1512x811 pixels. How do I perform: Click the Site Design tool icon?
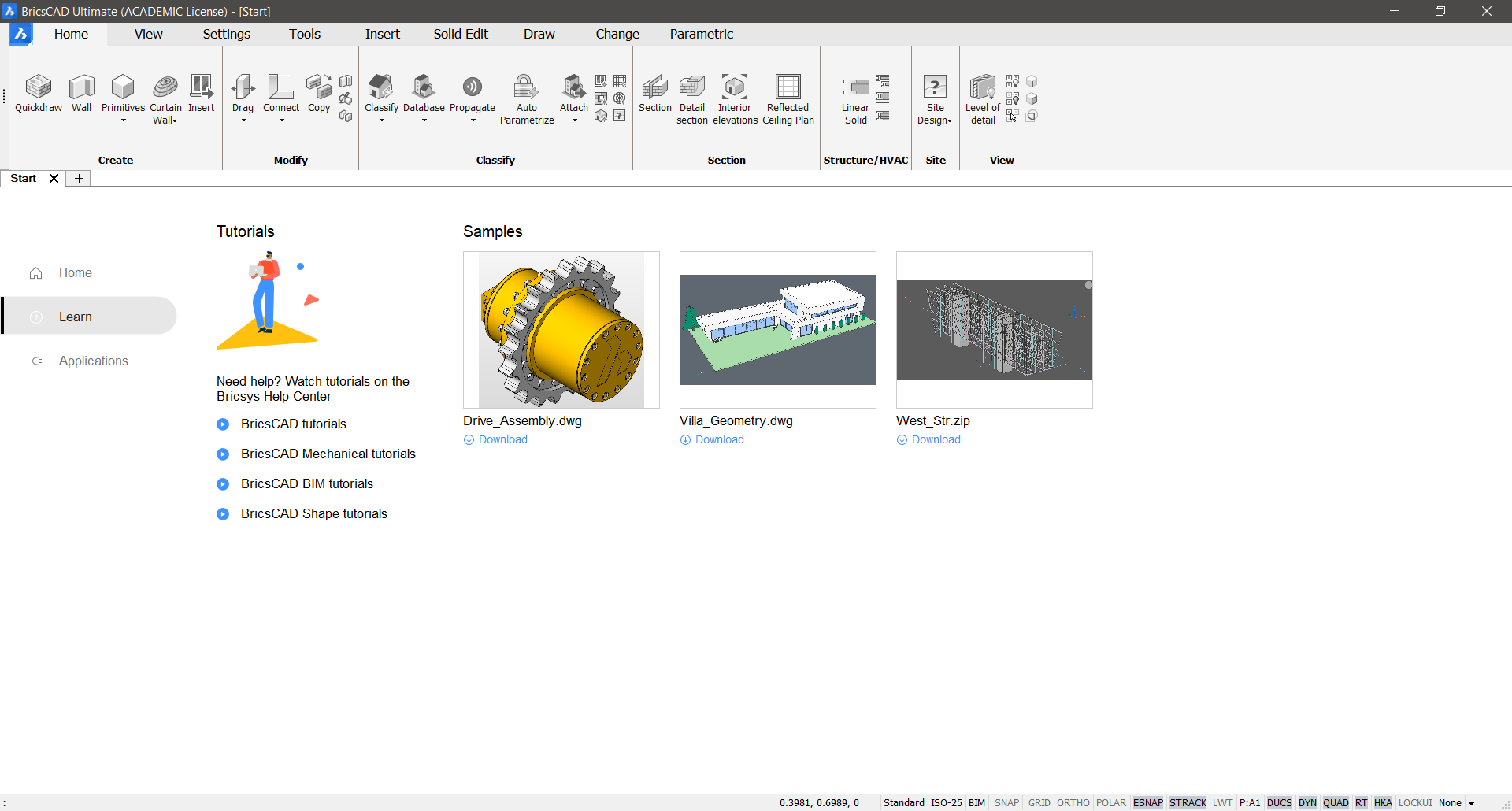935,87
